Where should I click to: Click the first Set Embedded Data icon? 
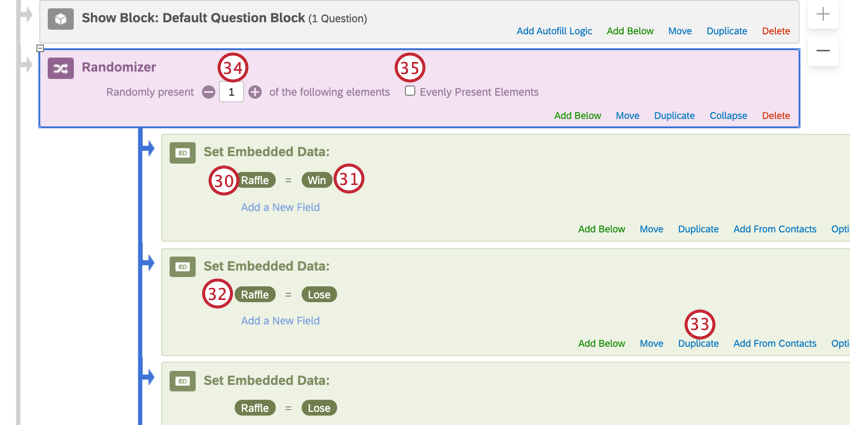click(x=182, y=153)
